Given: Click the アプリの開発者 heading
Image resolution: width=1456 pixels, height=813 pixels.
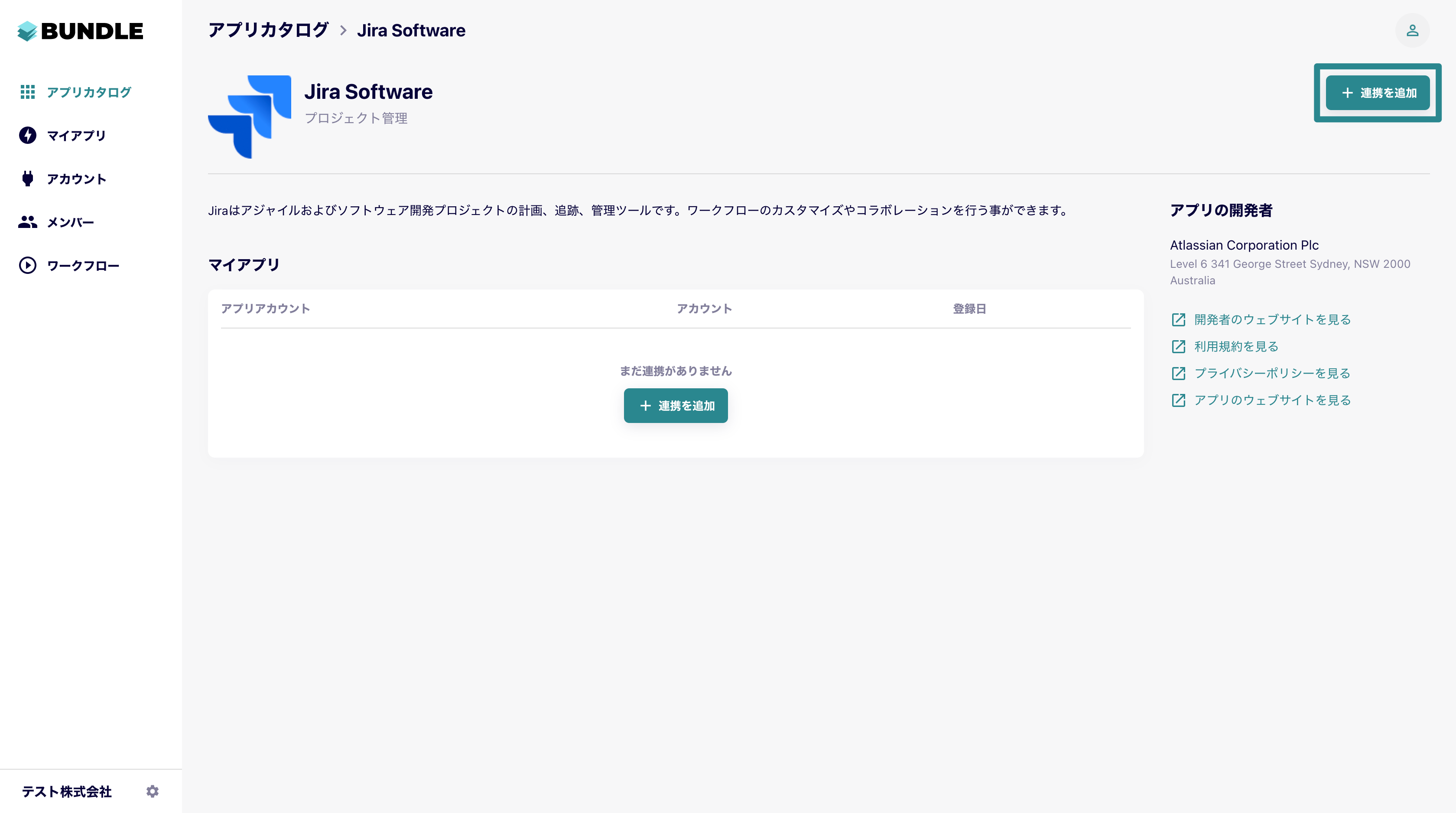Looking at the screenshot, I should click(x=1222, y=210).
